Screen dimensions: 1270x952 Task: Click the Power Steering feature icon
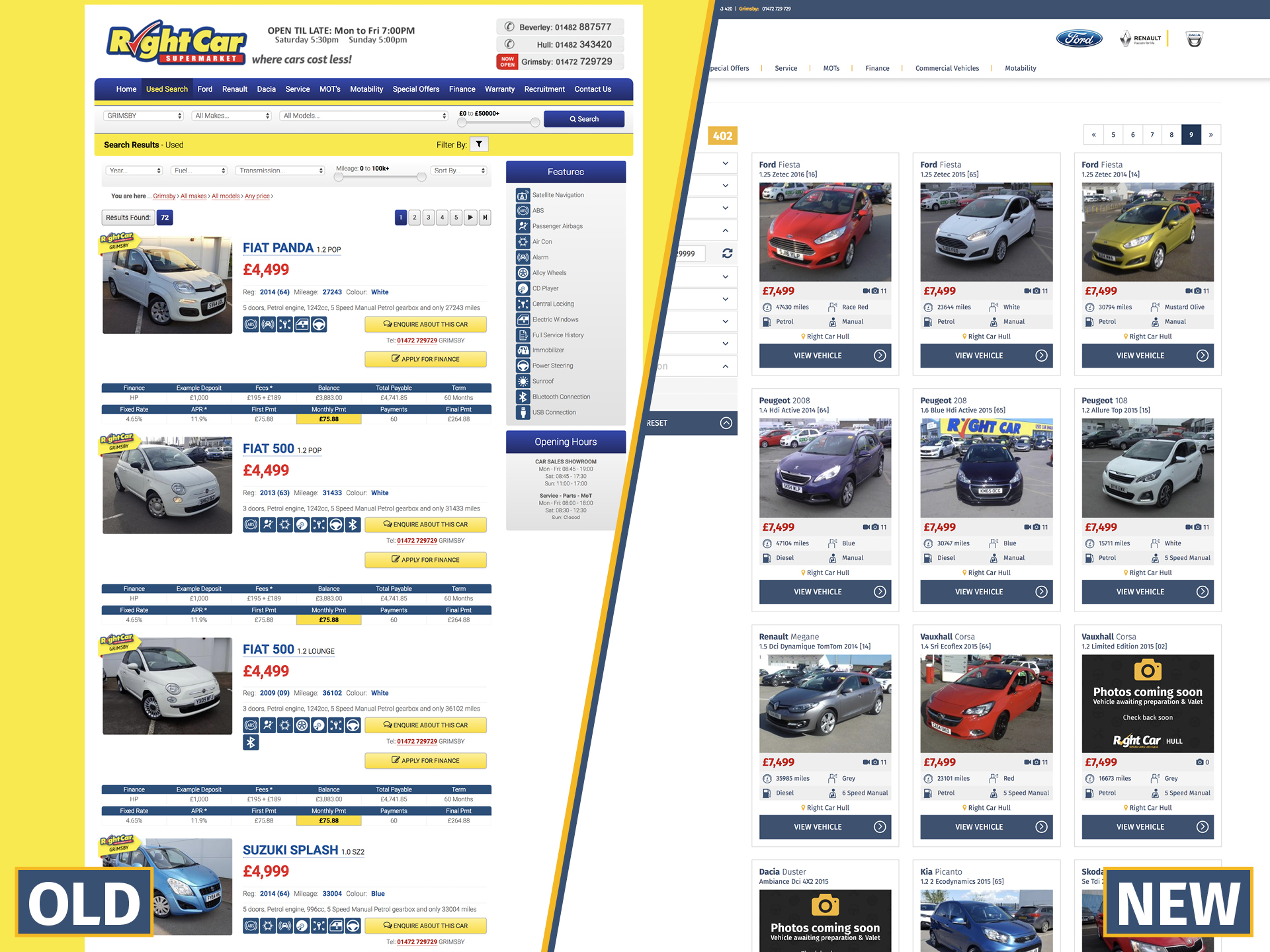point(523,366)
